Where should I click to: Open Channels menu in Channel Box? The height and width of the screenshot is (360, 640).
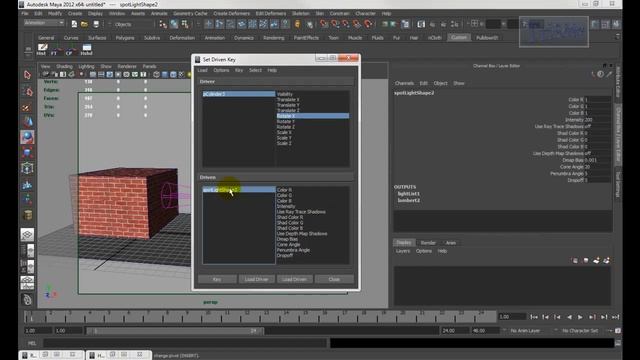(404, 83)
